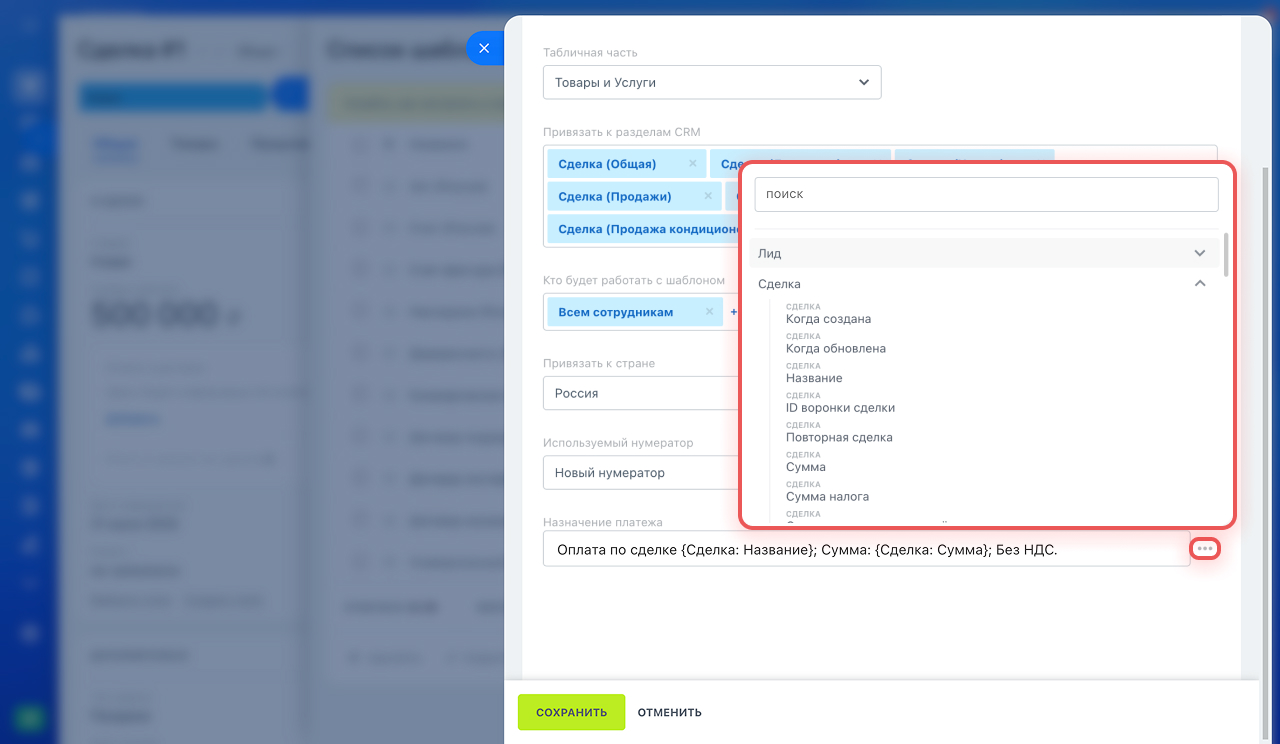Pick ID воронки сделки field
Screen dimensions: 1280x744
coord(840,408)
